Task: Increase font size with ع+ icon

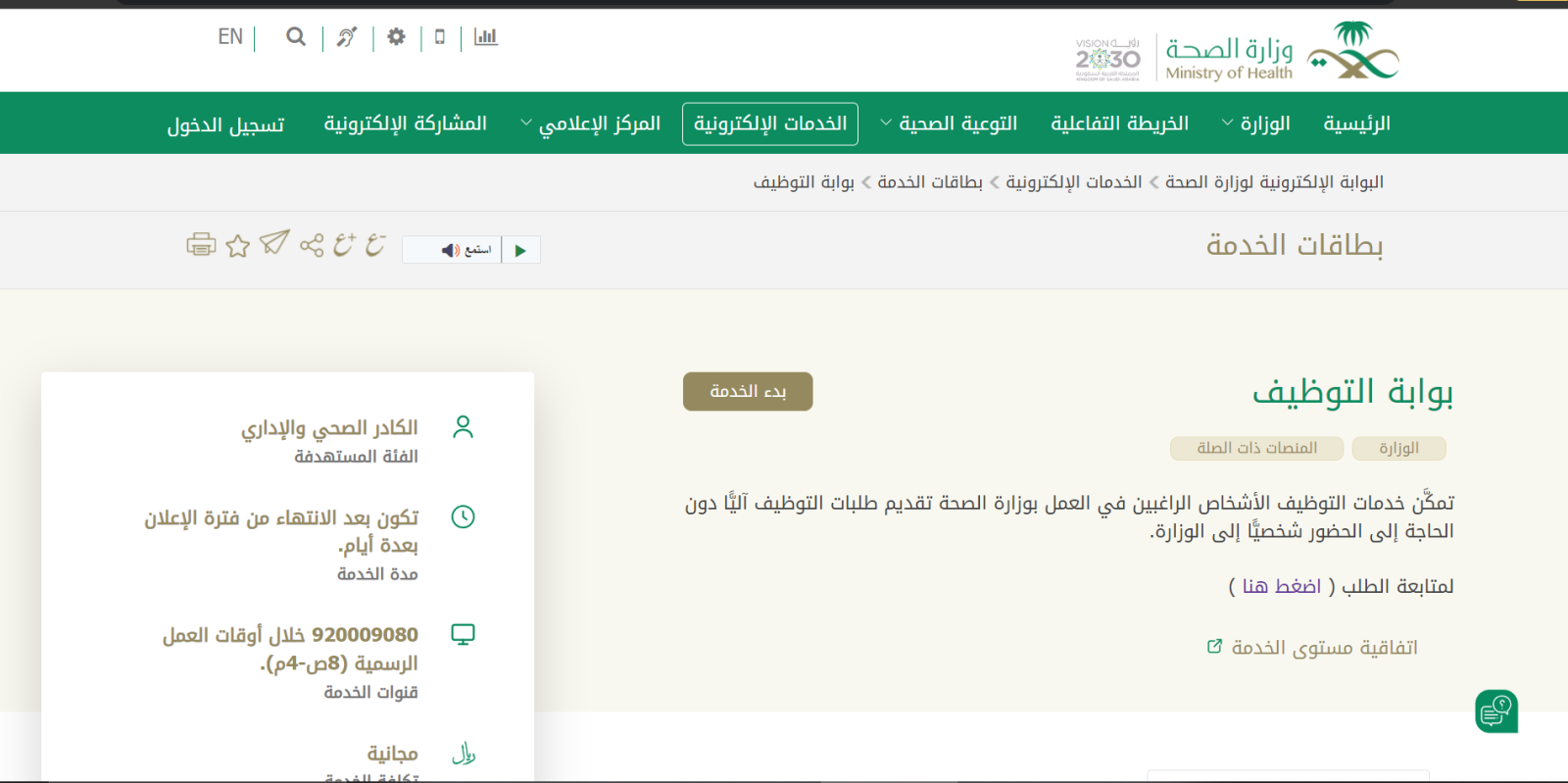Action: 344,244
